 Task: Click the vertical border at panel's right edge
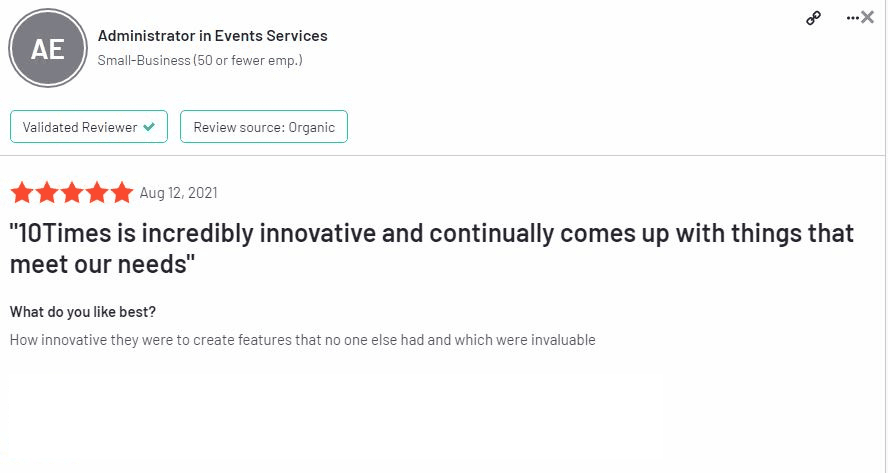click(885, 236)
